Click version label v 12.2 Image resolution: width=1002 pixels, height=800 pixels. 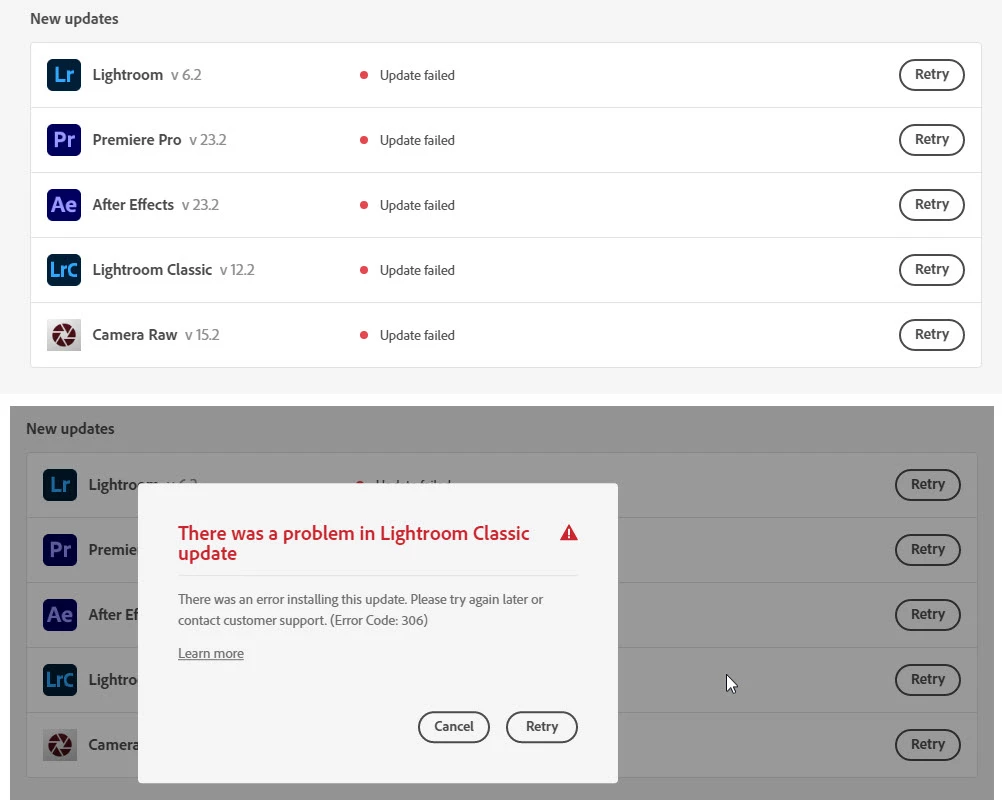tap(237, 270)
